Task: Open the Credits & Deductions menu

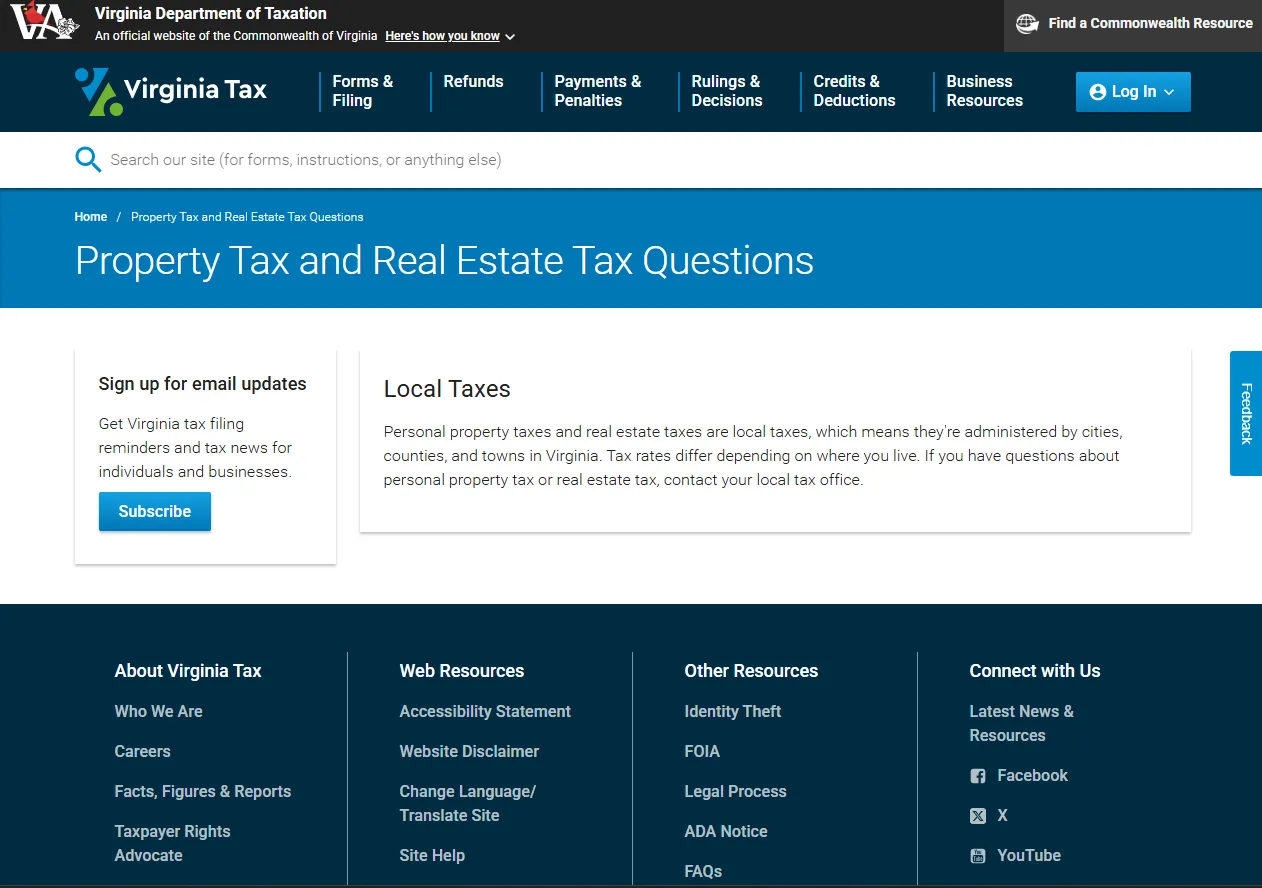Action: (x=854, y=91)
